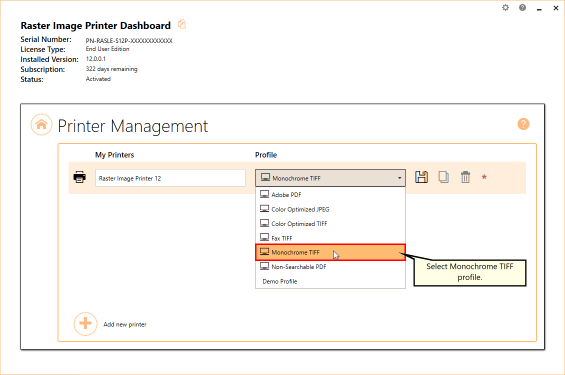This screenshot has width=565, height=375.
Task: Click the plus icon to add printer
Action: click(85, 323)
